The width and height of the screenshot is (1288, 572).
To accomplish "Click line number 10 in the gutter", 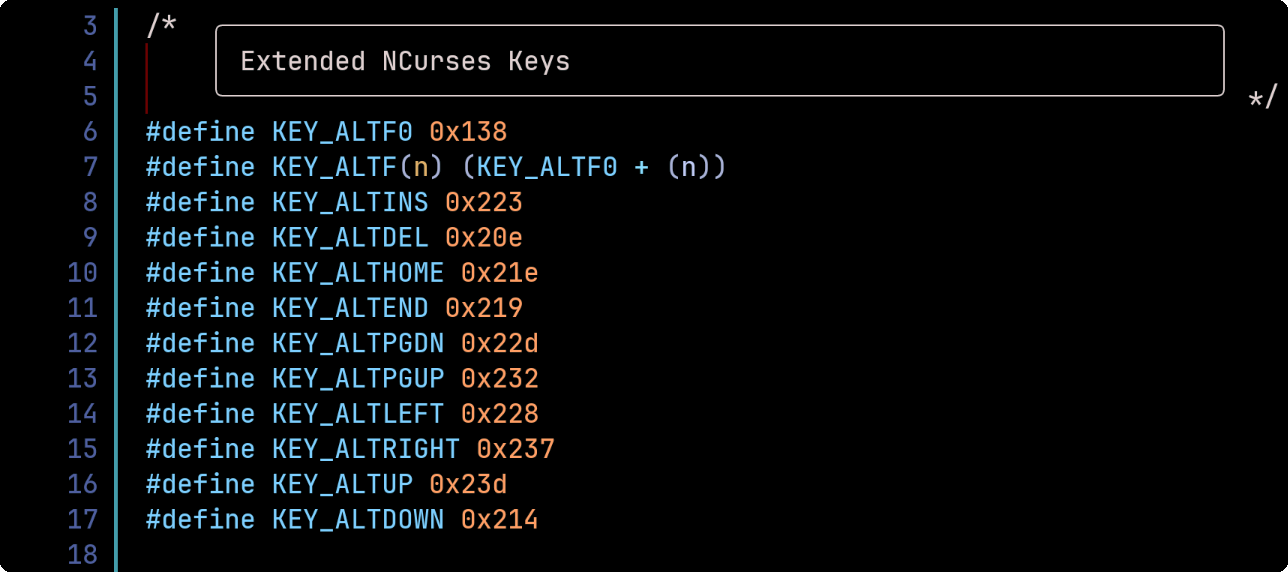I will pyautogui.click(x=82, y=273).
